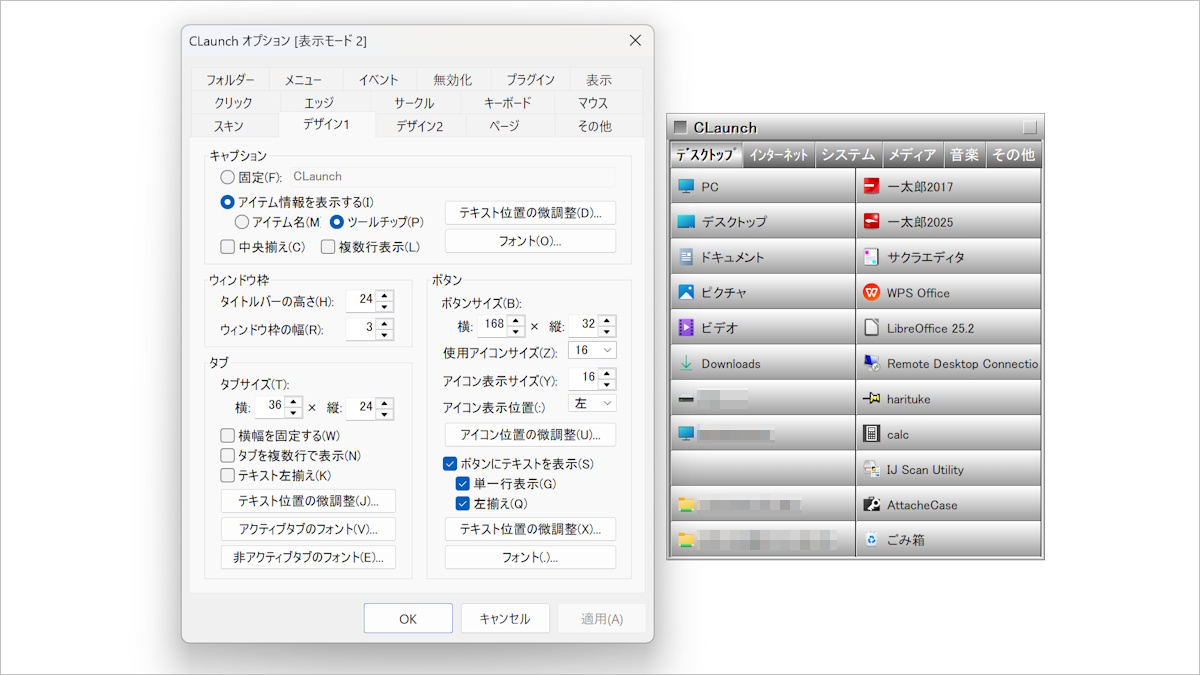This screenshot has width=1200, height=675.
Task: Click the OK button
Action: tap(408, 619)
